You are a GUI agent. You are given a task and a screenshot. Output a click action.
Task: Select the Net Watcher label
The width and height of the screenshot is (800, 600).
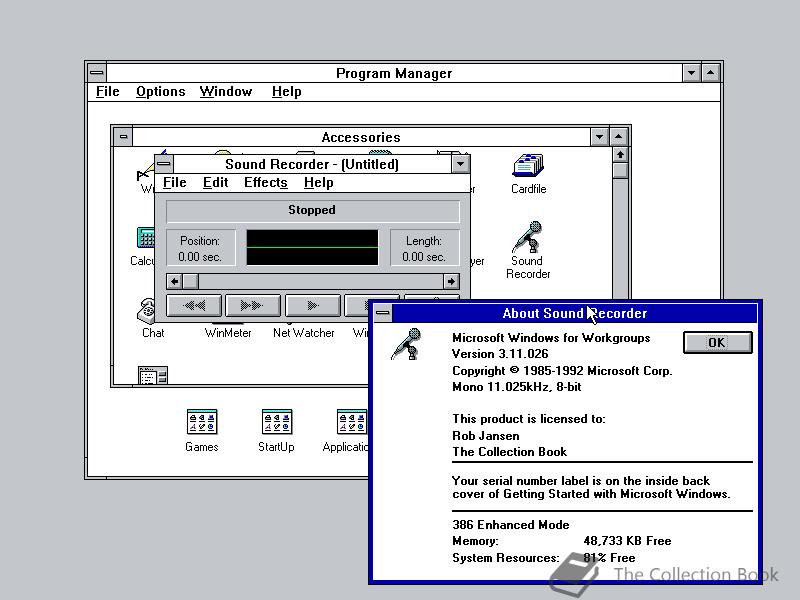point(304,333)
